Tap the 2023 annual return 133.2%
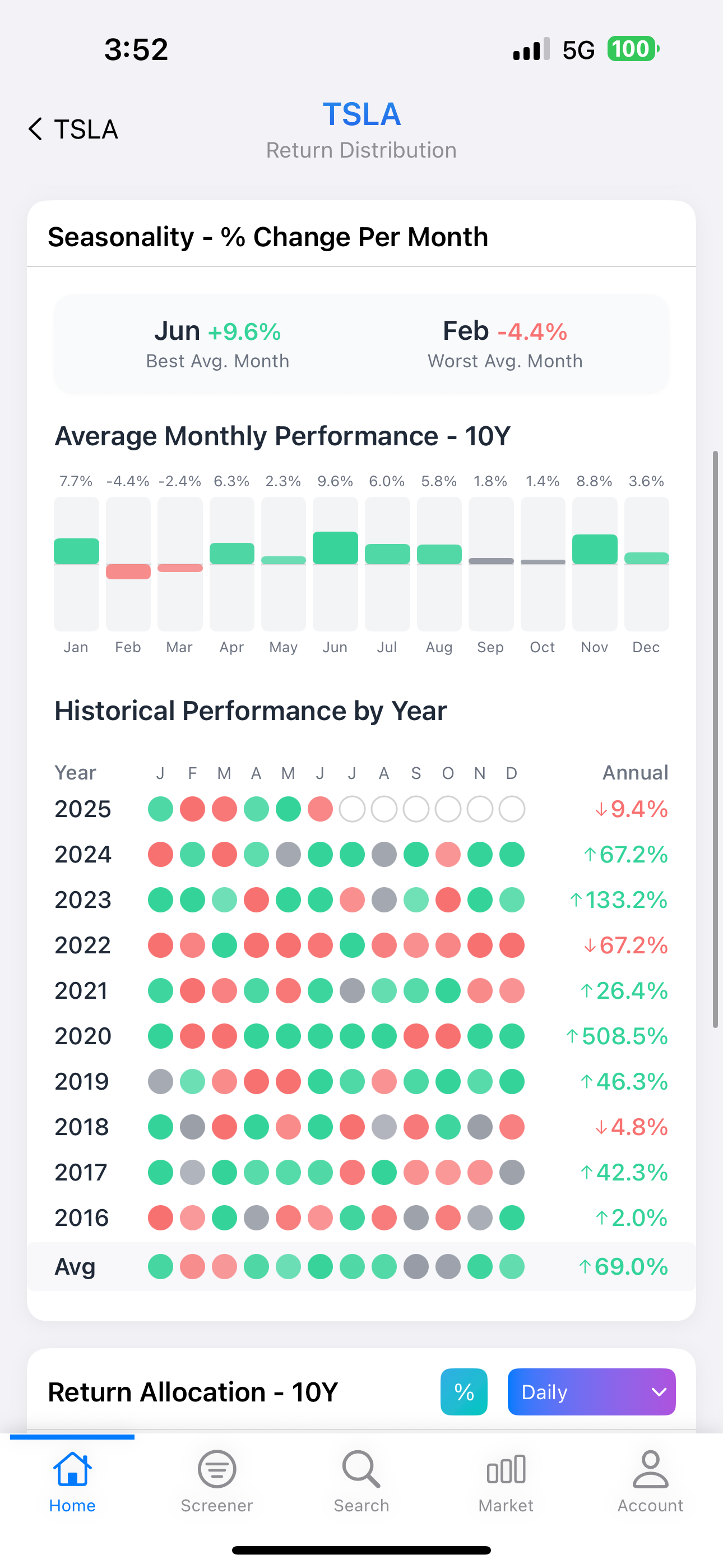 click(x=618, y=900)
